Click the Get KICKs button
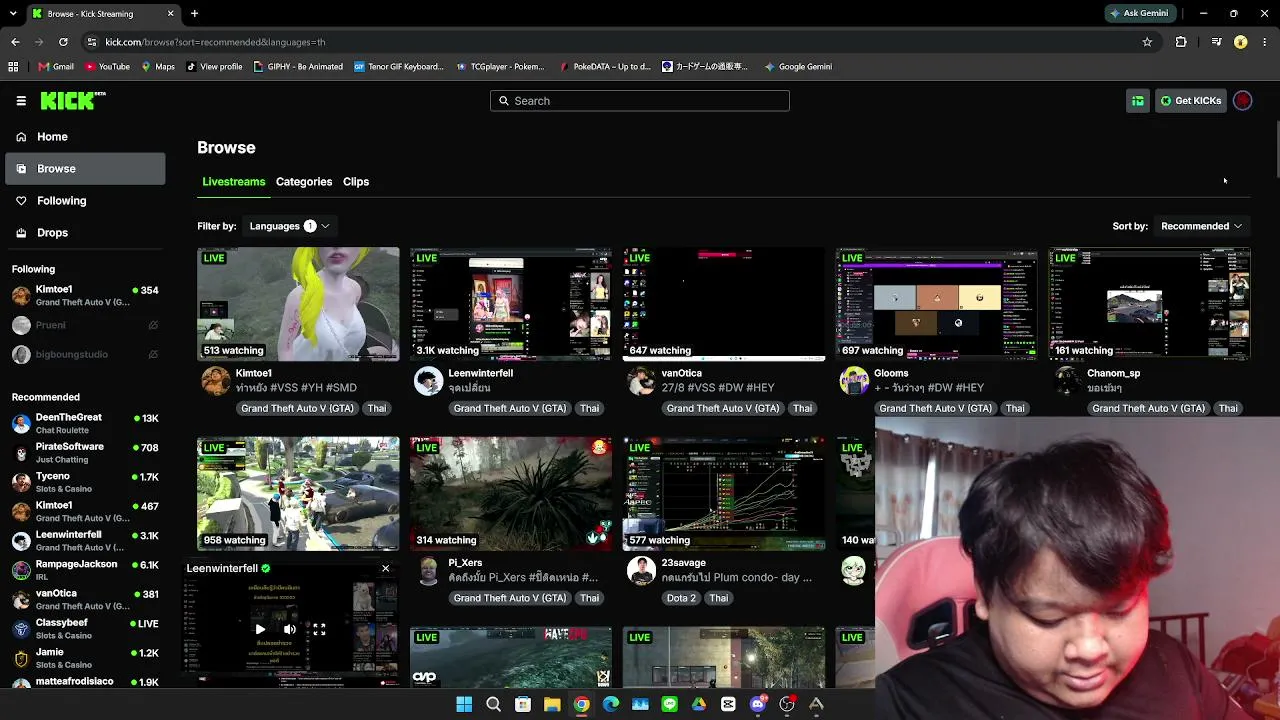Viewport: 1280px width, 720px height. 1191,101
